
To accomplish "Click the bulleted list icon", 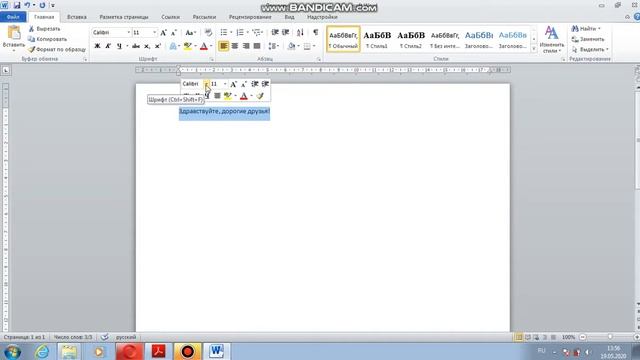I will pos(224,32).
